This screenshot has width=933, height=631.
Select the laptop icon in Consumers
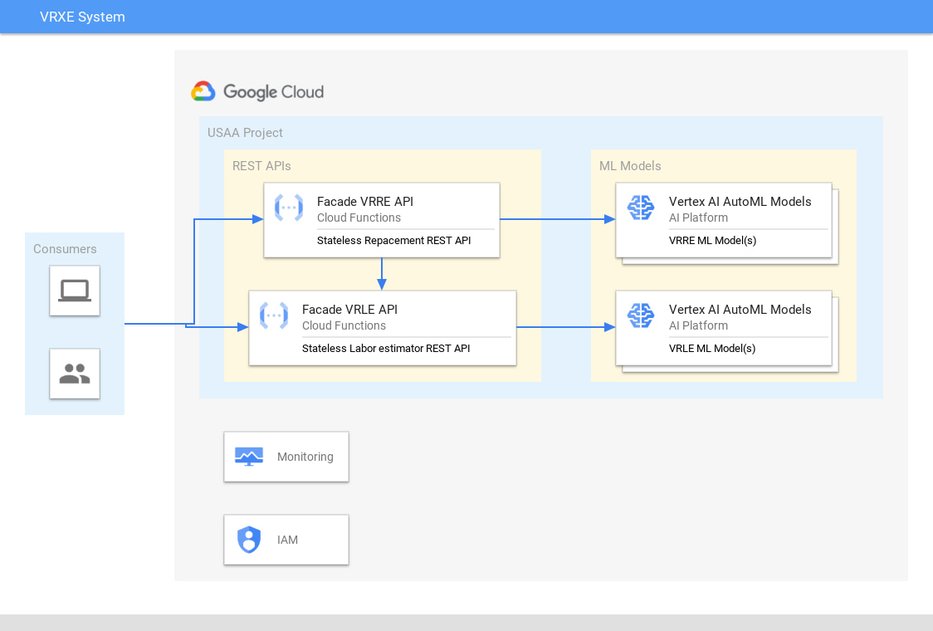pyautogui.click(x=75, y=290)
